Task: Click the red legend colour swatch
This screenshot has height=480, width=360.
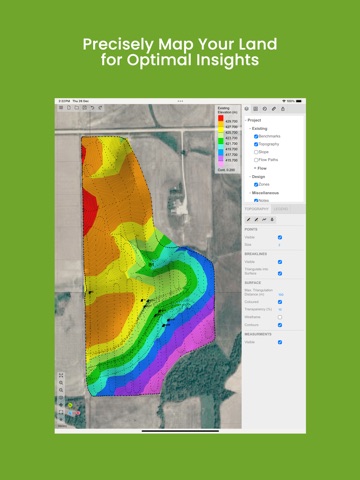Action: tap(221, 118)
